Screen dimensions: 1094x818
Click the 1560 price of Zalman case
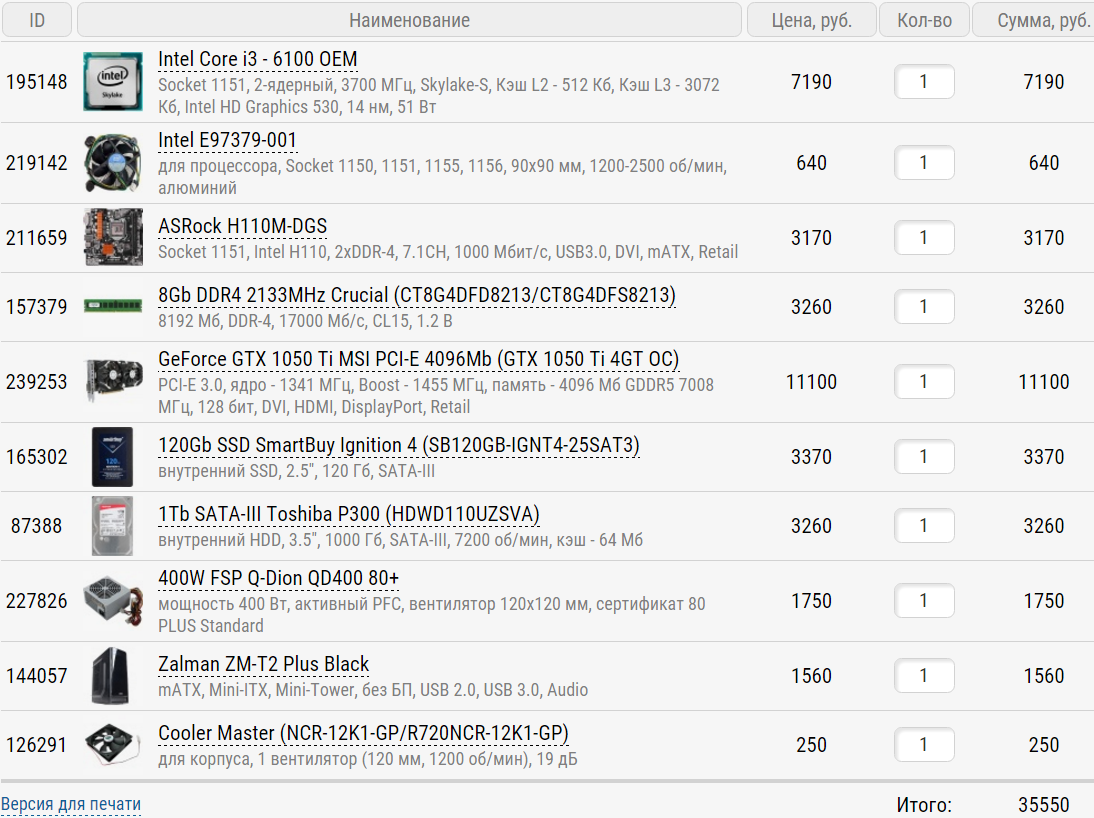click(811, 676)
